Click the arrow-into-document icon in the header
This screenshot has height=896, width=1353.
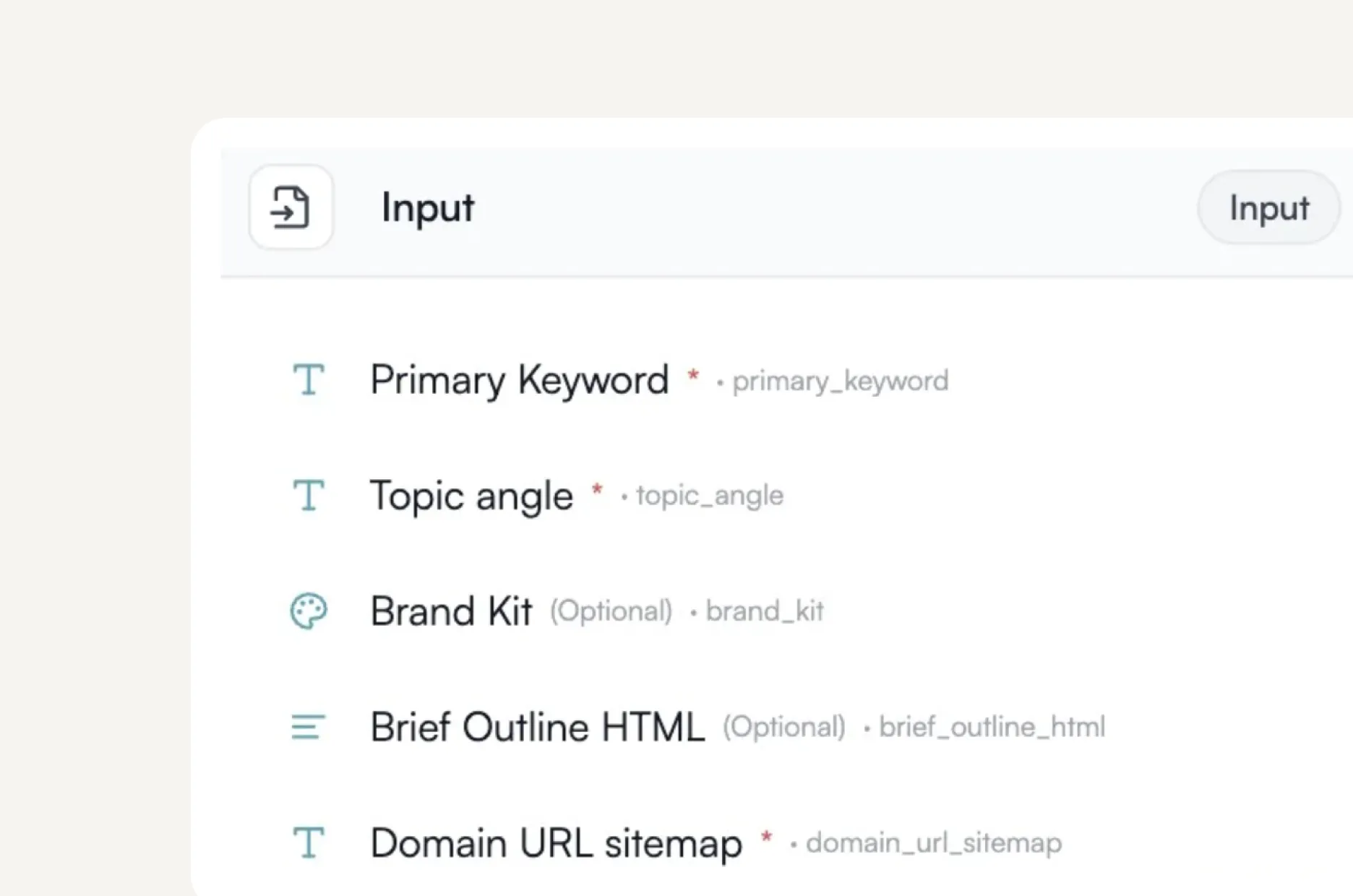click(290, 207)
